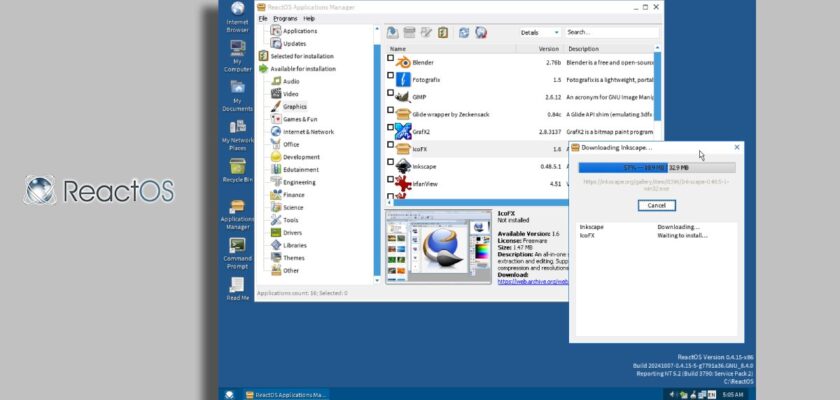
Task: Select the Glide wrapper package icon
Action: (x=403, y=114)
